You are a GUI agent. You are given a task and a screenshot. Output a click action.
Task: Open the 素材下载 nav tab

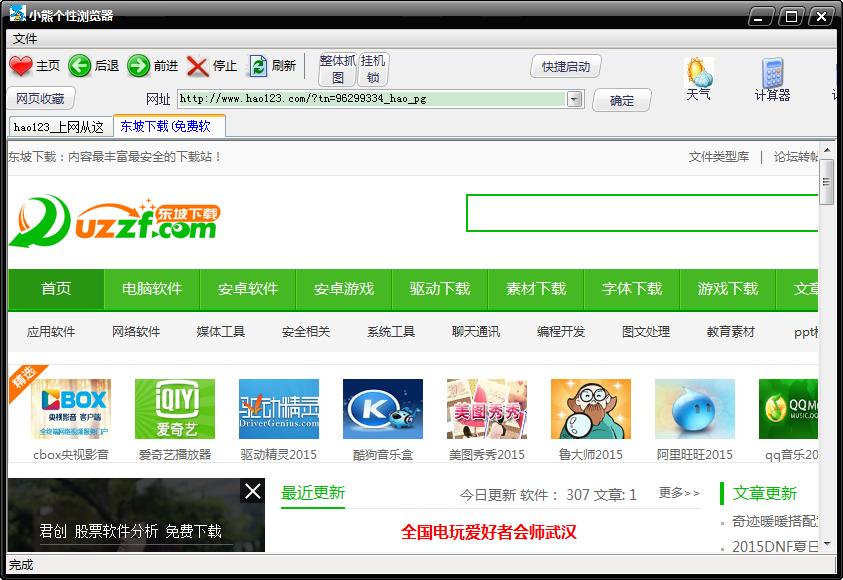536,289
